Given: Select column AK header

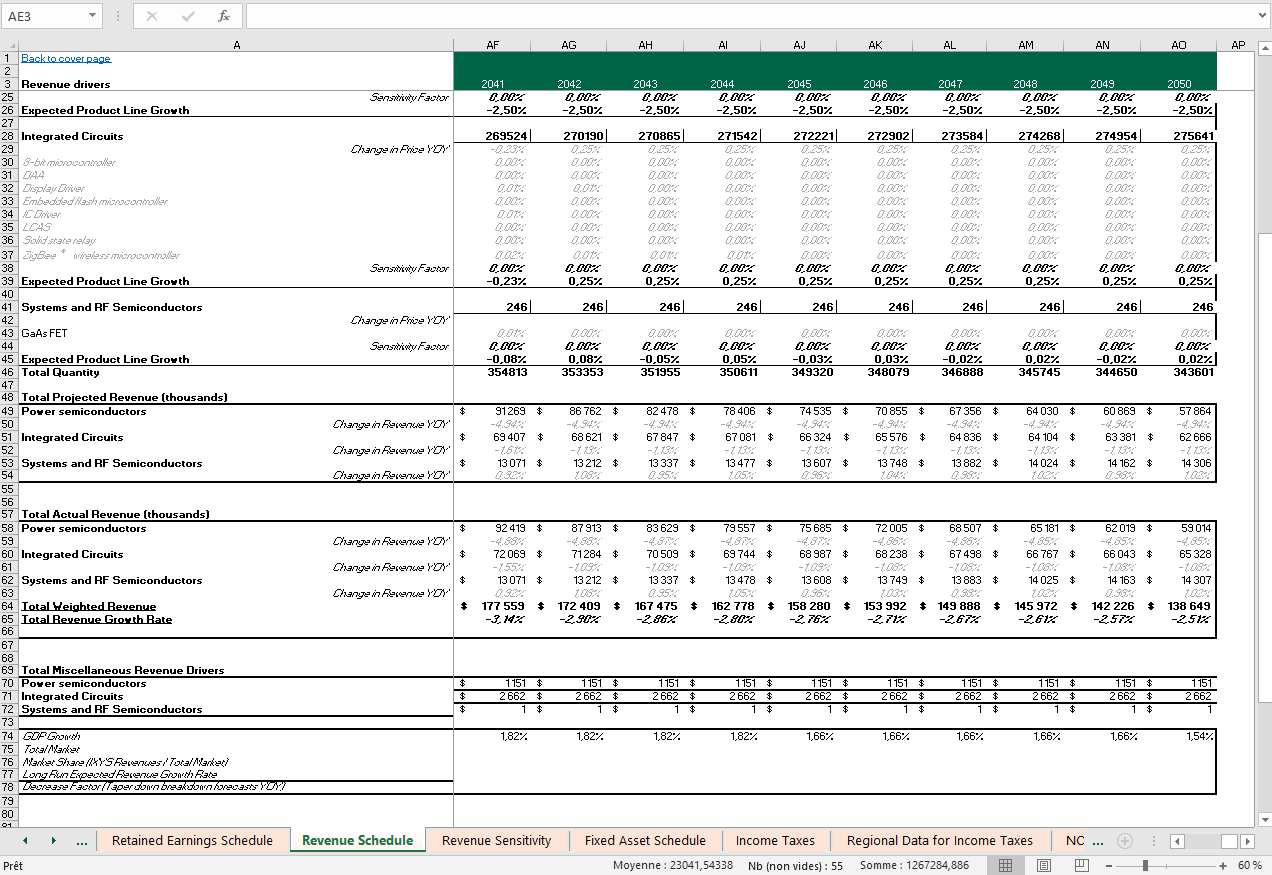Looking at the screenshot, I should (875, 45).
